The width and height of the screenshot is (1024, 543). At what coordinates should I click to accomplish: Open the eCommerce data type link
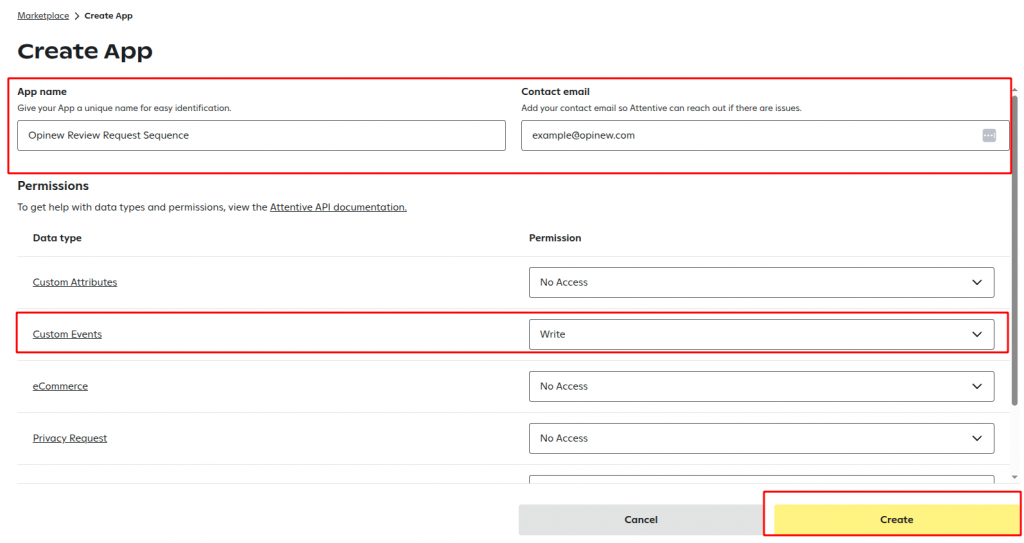coord(60,386)
